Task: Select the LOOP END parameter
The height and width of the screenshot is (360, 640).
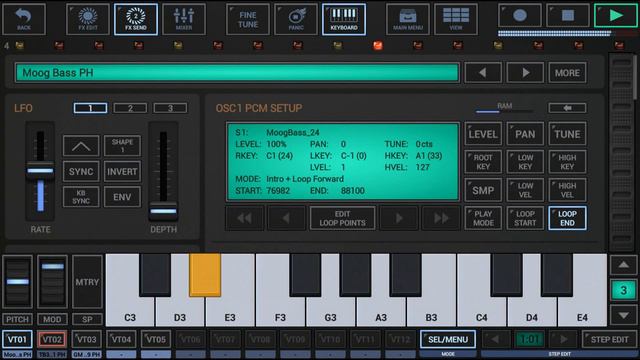Action: [567, 218]
